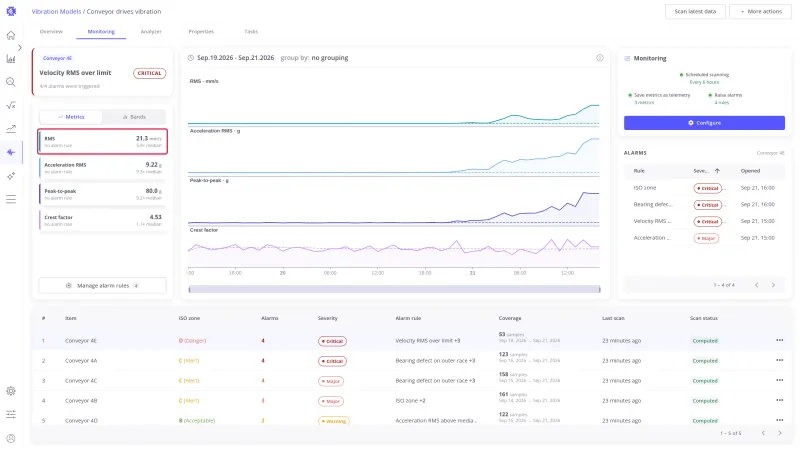Open the More actions dropdown
This screenshot has width=800, height=450.
[760, 11]
